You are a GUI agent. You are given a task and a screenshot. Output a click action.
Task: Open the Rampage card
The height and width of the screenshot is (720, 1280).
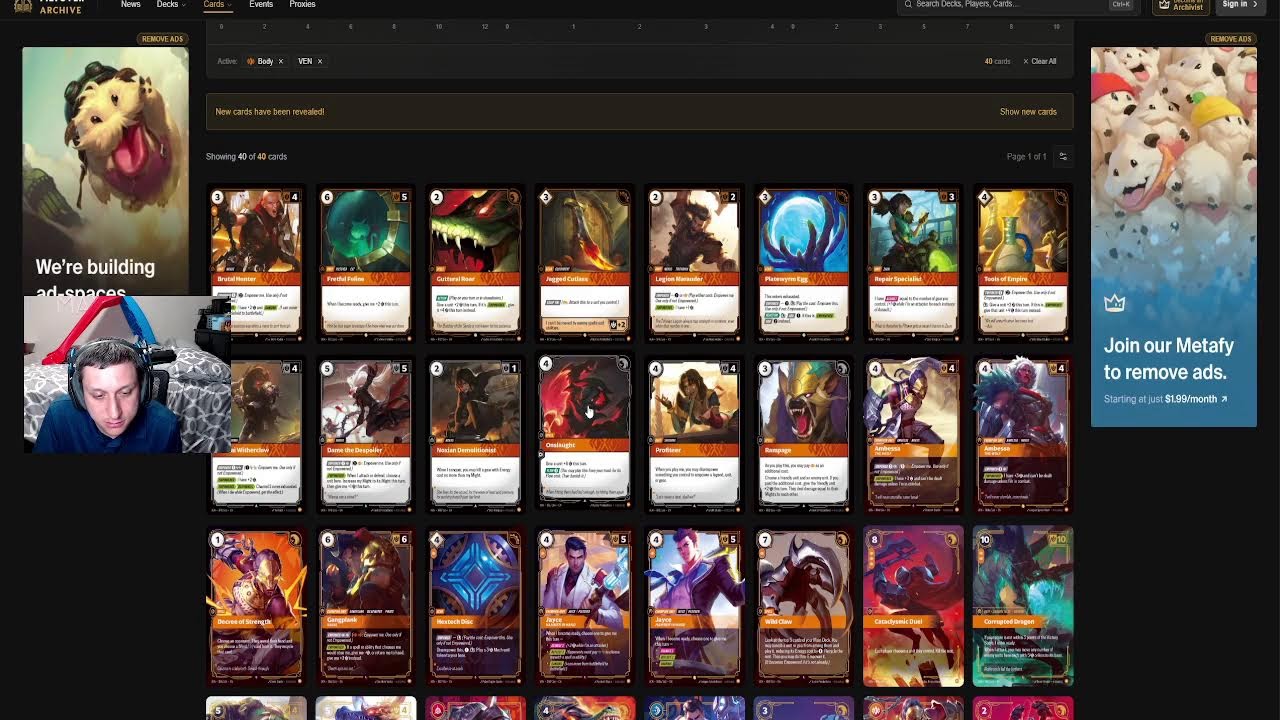[x=803, y=436]
